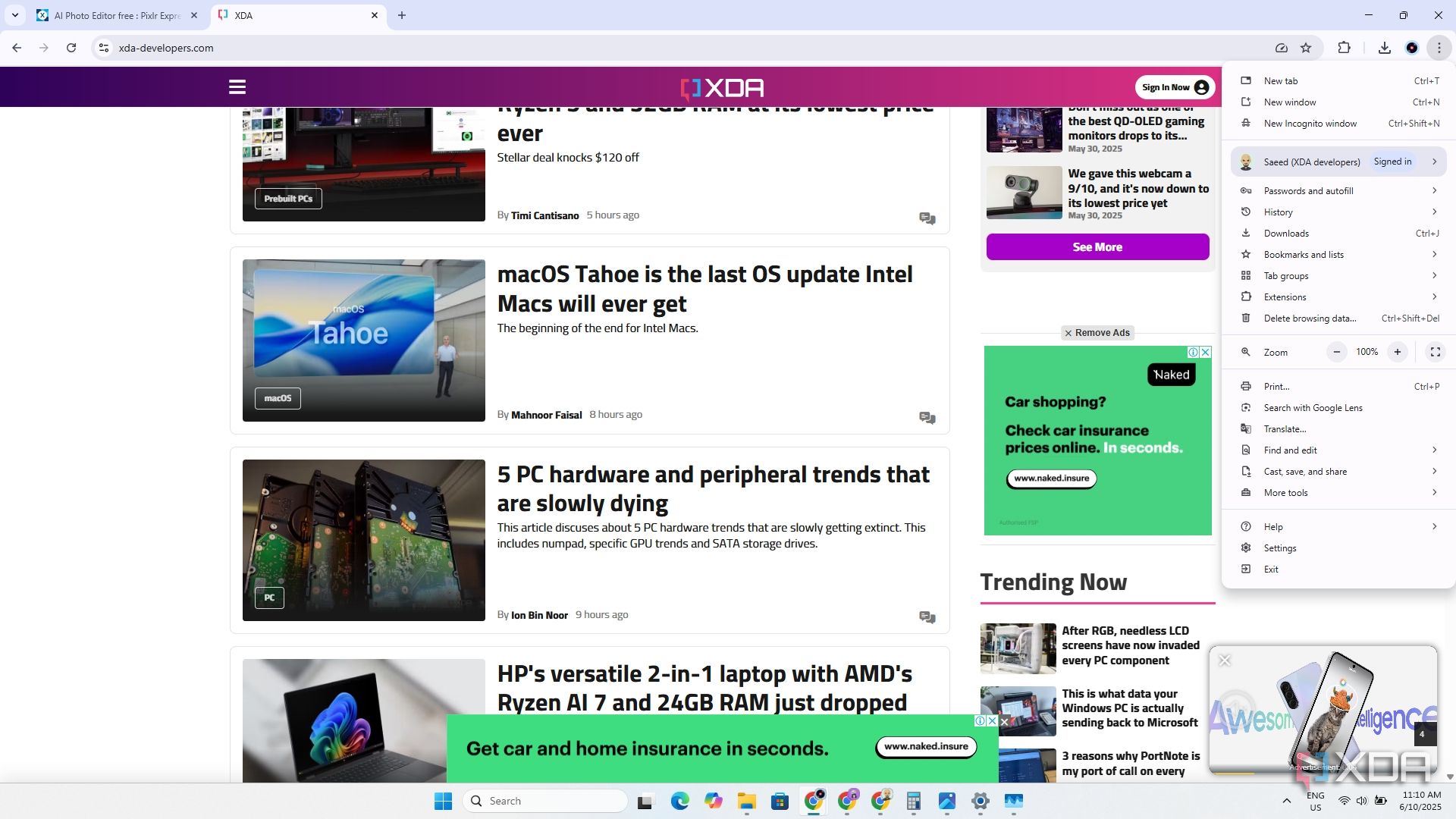Open Downloads from Chrome menu
1456x819 pixels.
point(1338,234)
